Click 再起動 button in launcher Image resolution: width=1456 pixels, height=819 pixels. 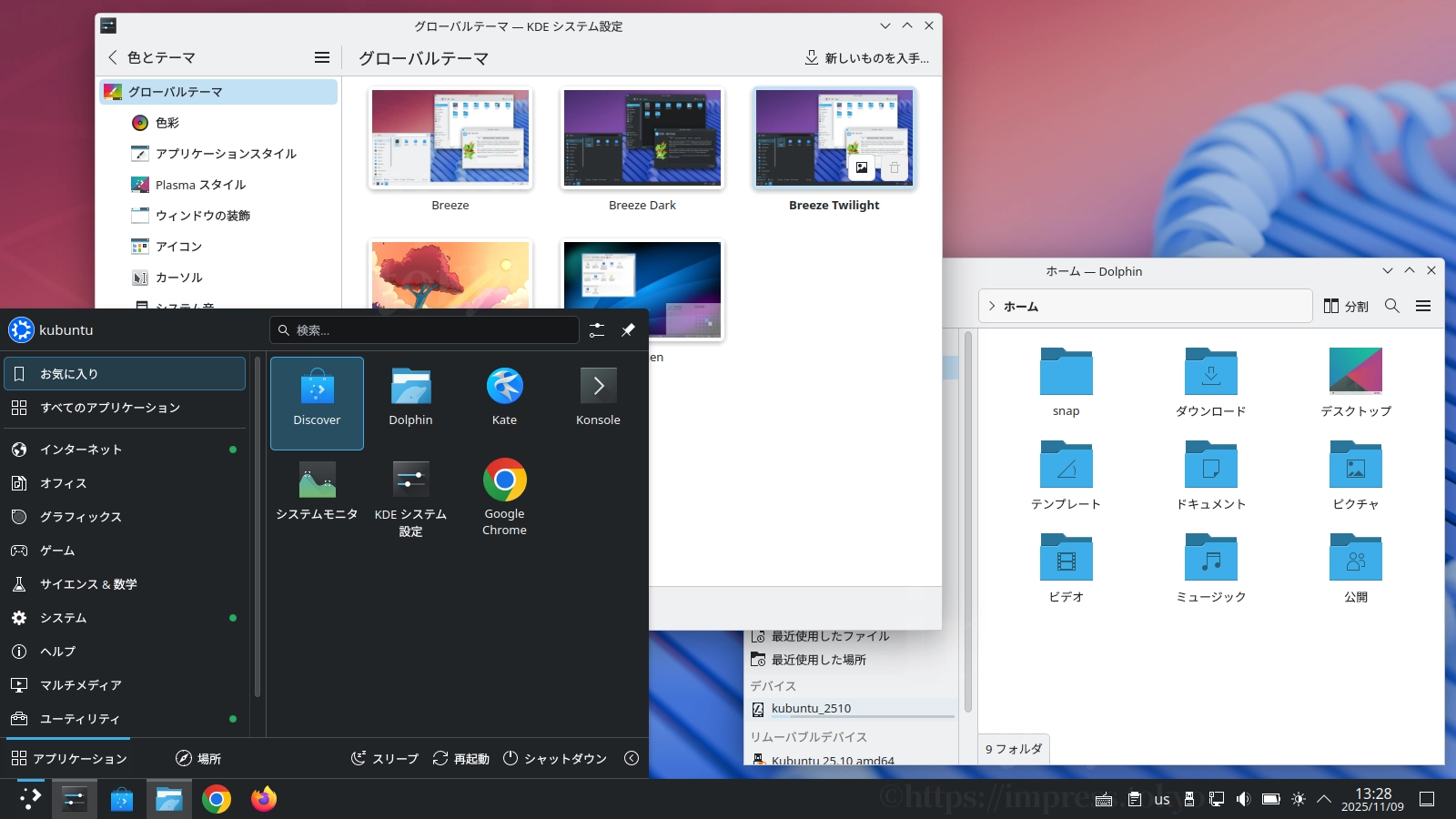[461, 759]
